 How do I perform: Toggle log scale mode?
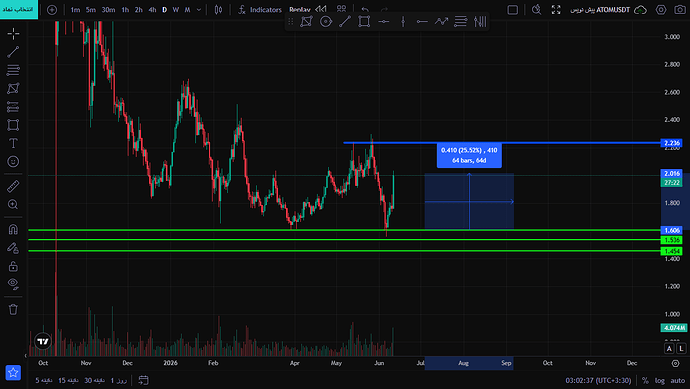click(x=660, y=380)
